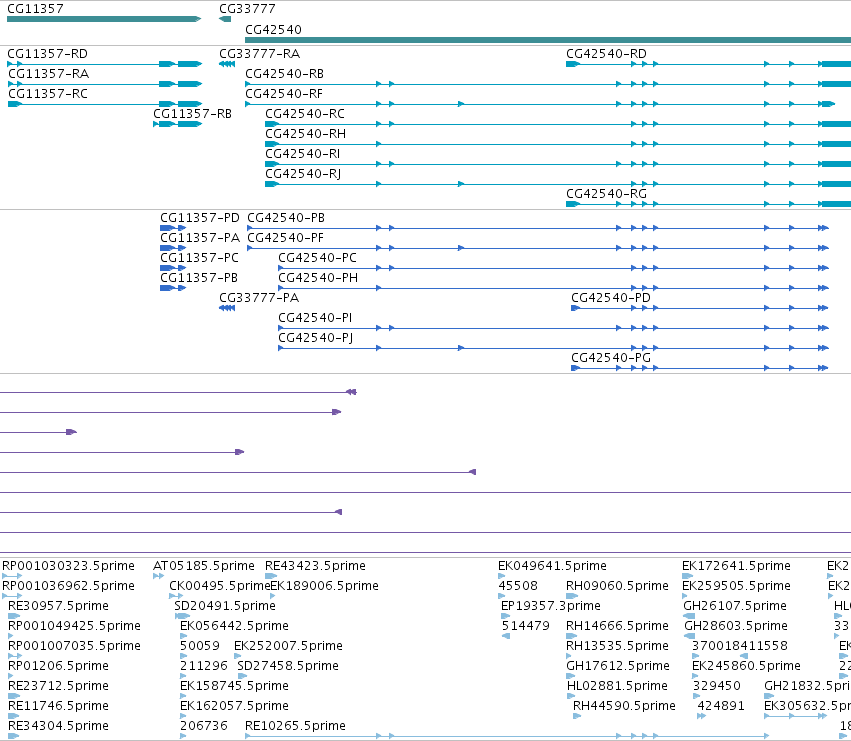Screen dimensions: 851x741
Task: Open transcript label CG11357-RC
Action: [48, 94]
